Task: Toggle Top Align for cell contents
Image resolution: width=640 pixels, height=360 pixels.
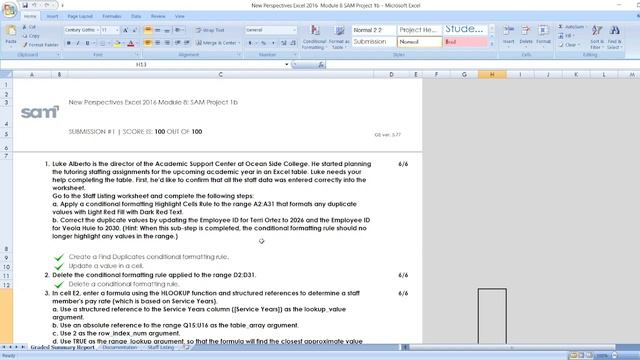Action: [x=148, y=30]
